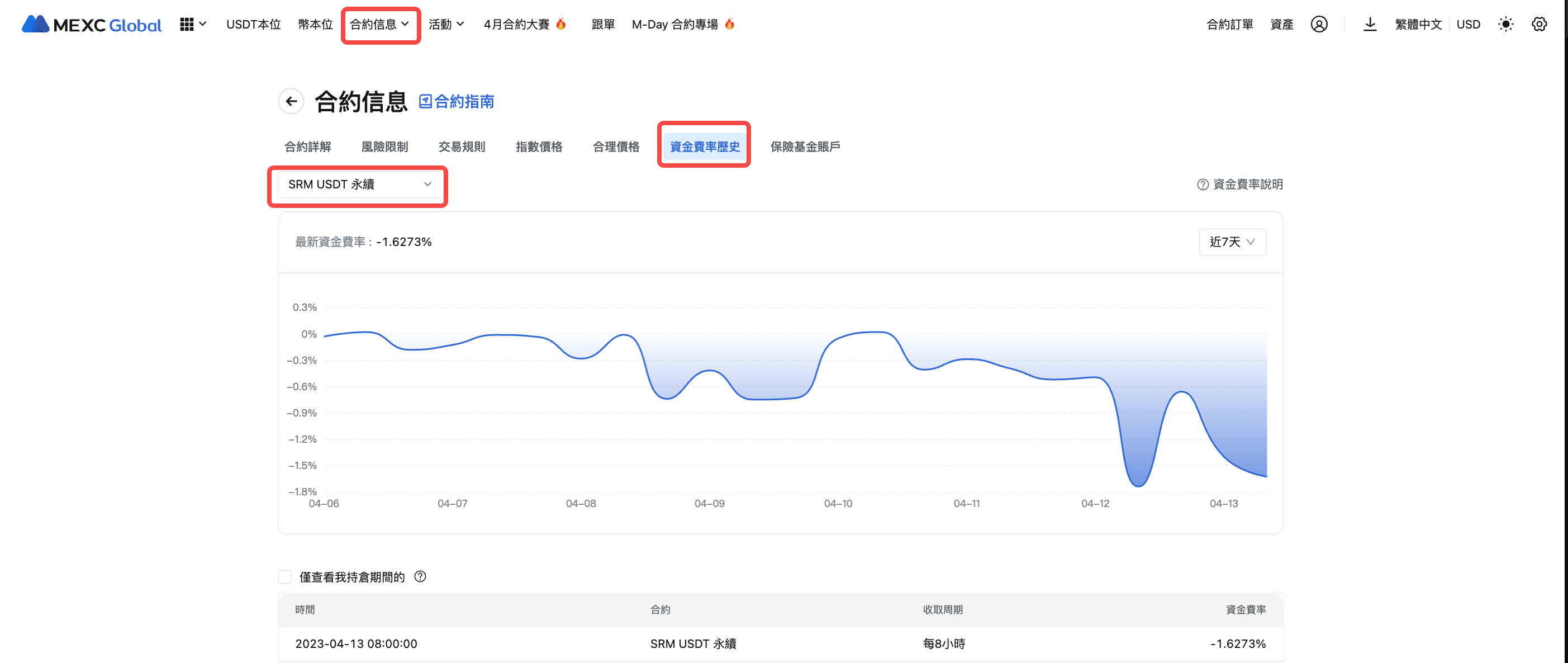Open the 合約指南 guide link
The width and height of the screenshot is (1568, 663).
pos(457,102)
